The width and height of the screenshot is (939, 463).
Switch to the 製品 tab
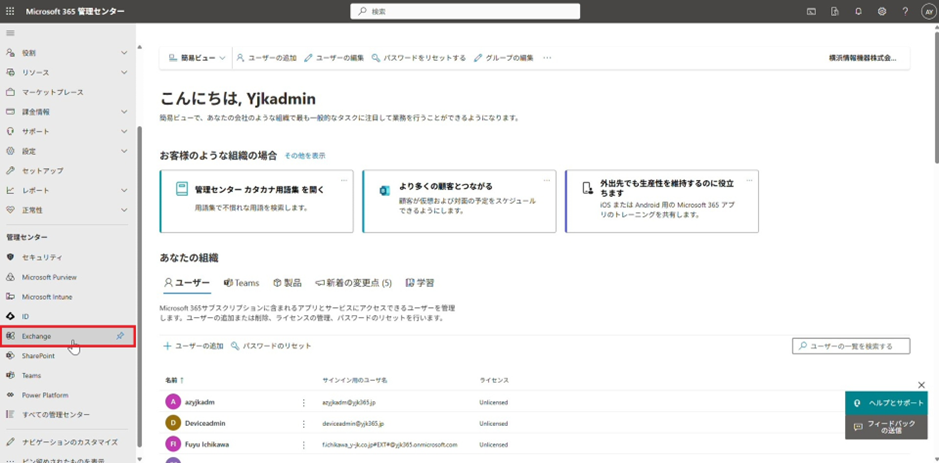288,283
